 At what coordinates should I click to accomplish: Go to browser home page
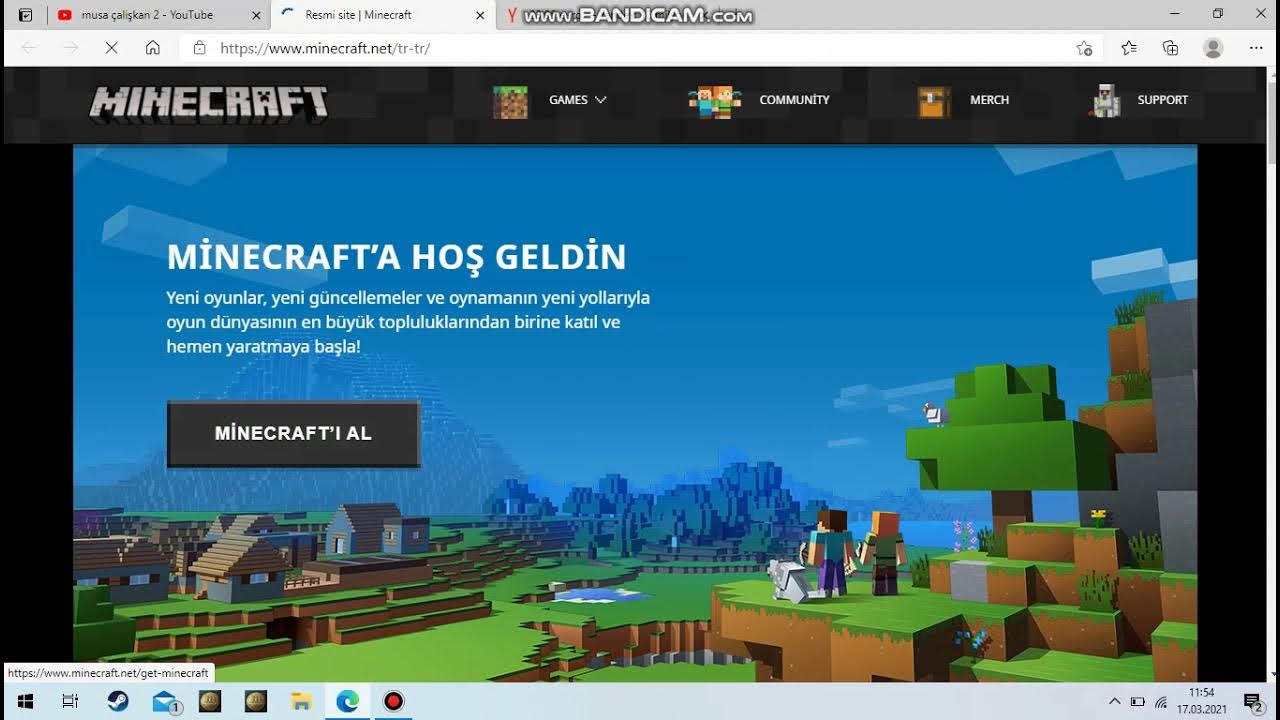click(x=153, y=48)
